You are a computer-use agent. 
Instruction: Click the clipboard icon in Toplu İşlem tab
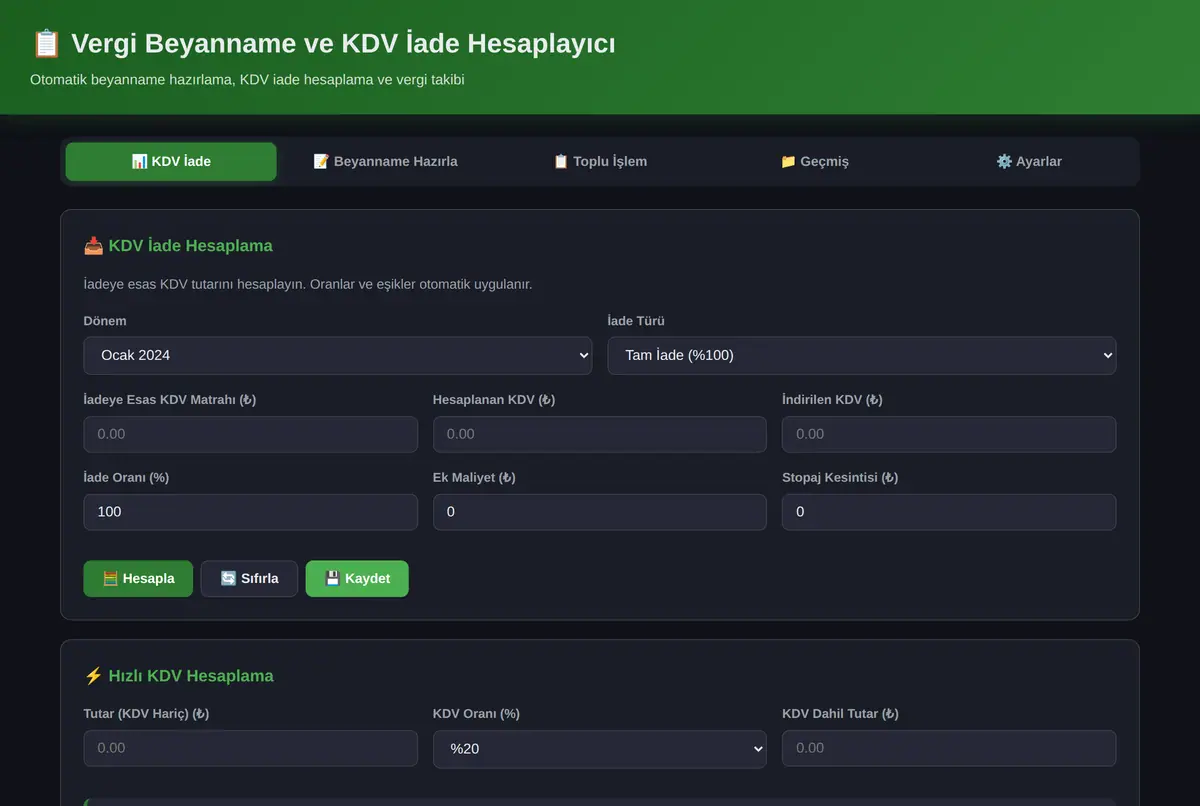tap(561, 161)
